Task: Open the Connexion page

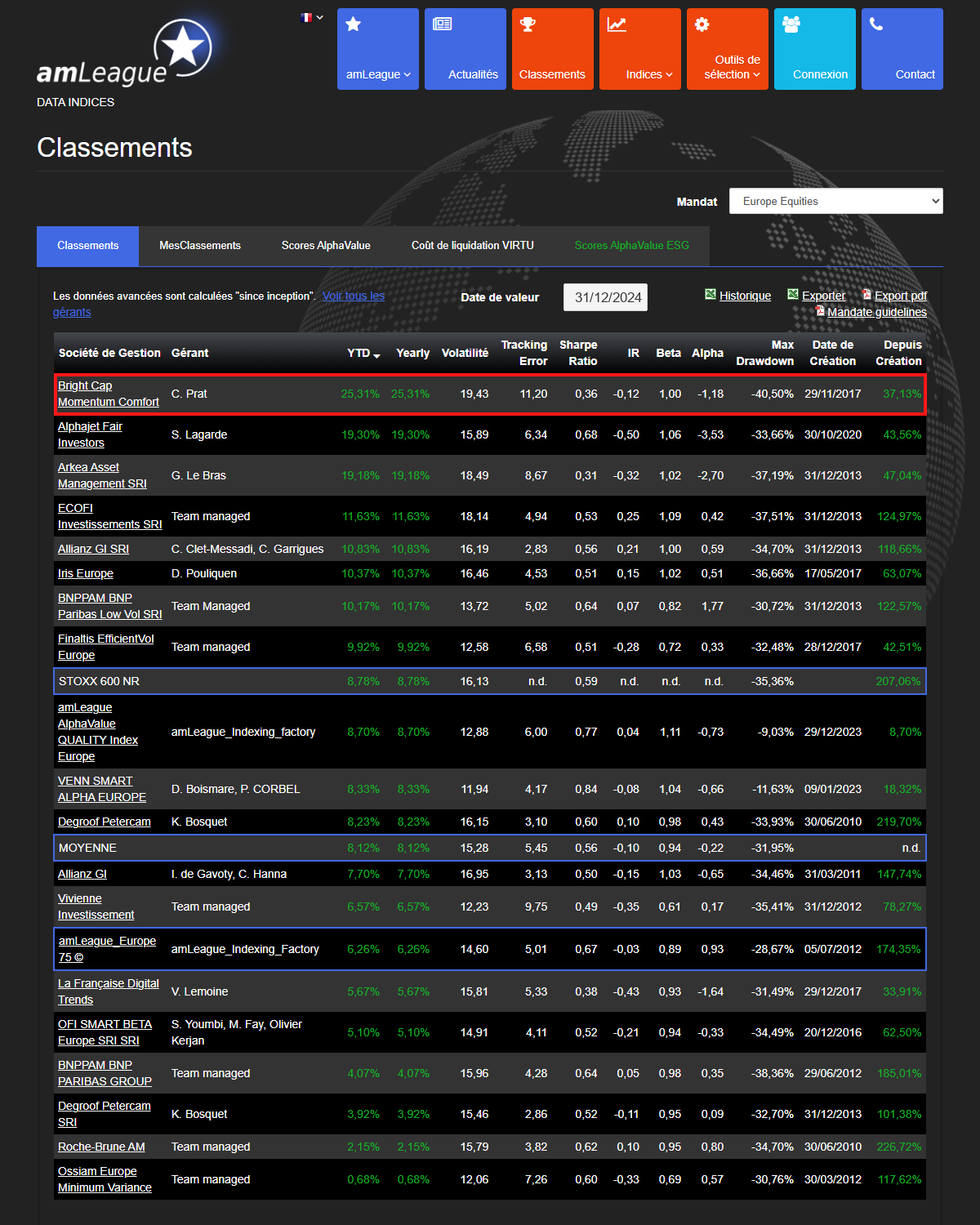Action: (x=815, y=49)
